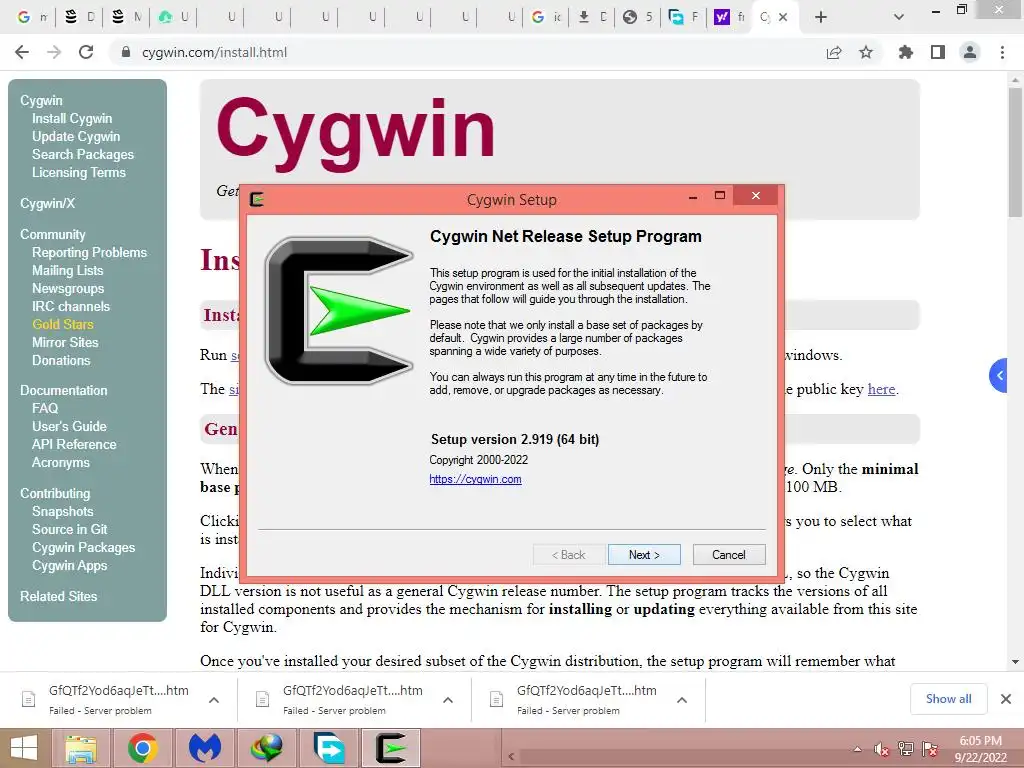Go back in Chrome browser
Screen dimensions: 1024x768
pos(22,52)
